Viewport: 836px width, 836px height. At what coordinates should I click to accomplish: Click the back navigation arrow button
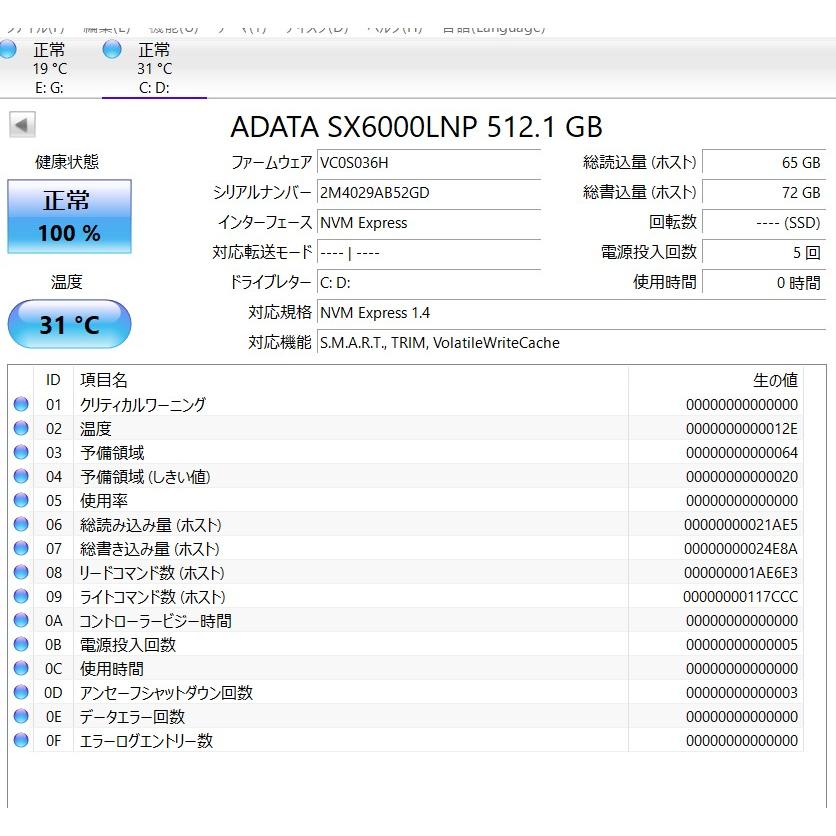click(x=22, y=123)
